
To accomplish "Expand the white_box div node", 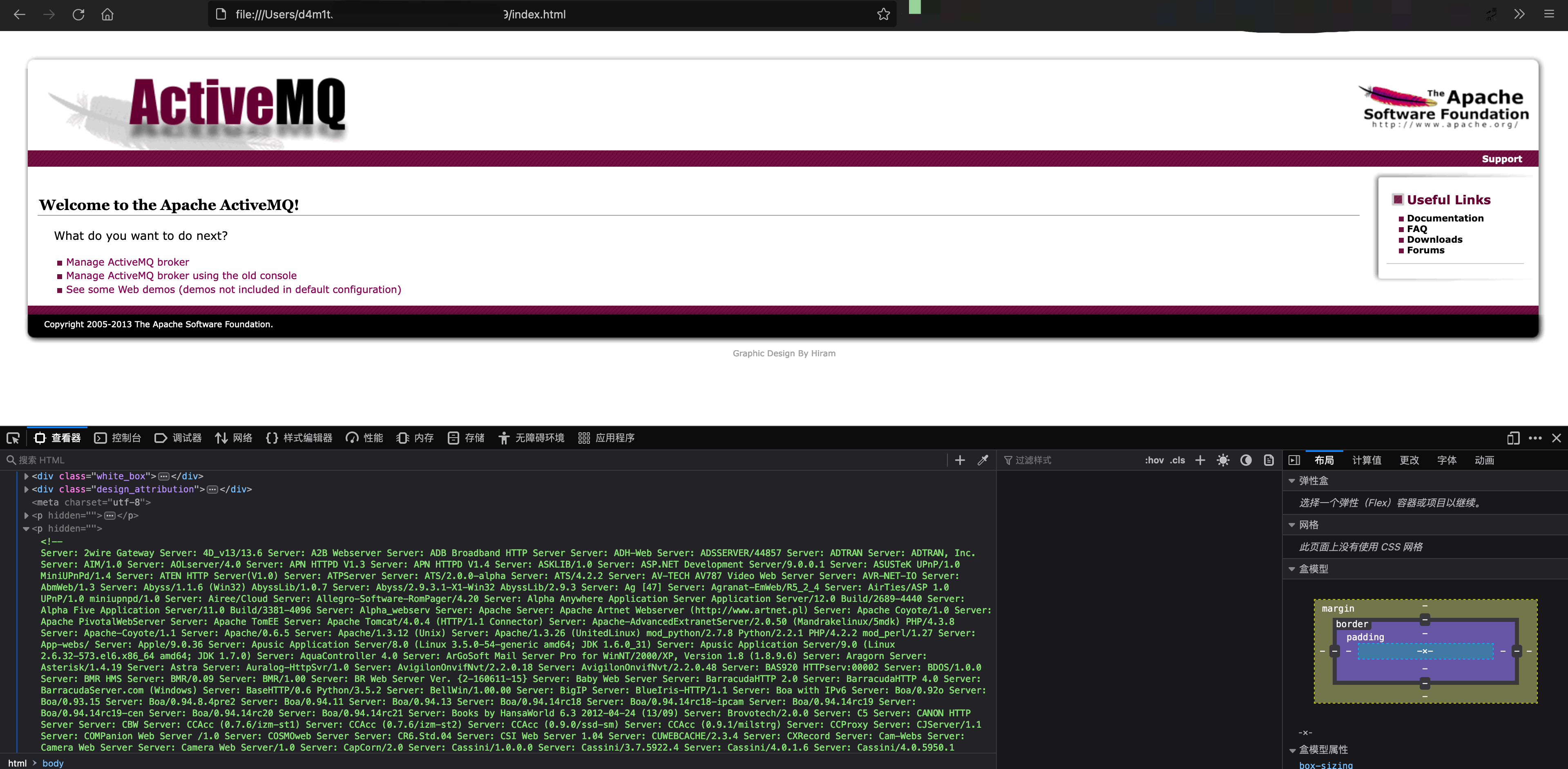I will pyautogui.click(x=26, y=476).
